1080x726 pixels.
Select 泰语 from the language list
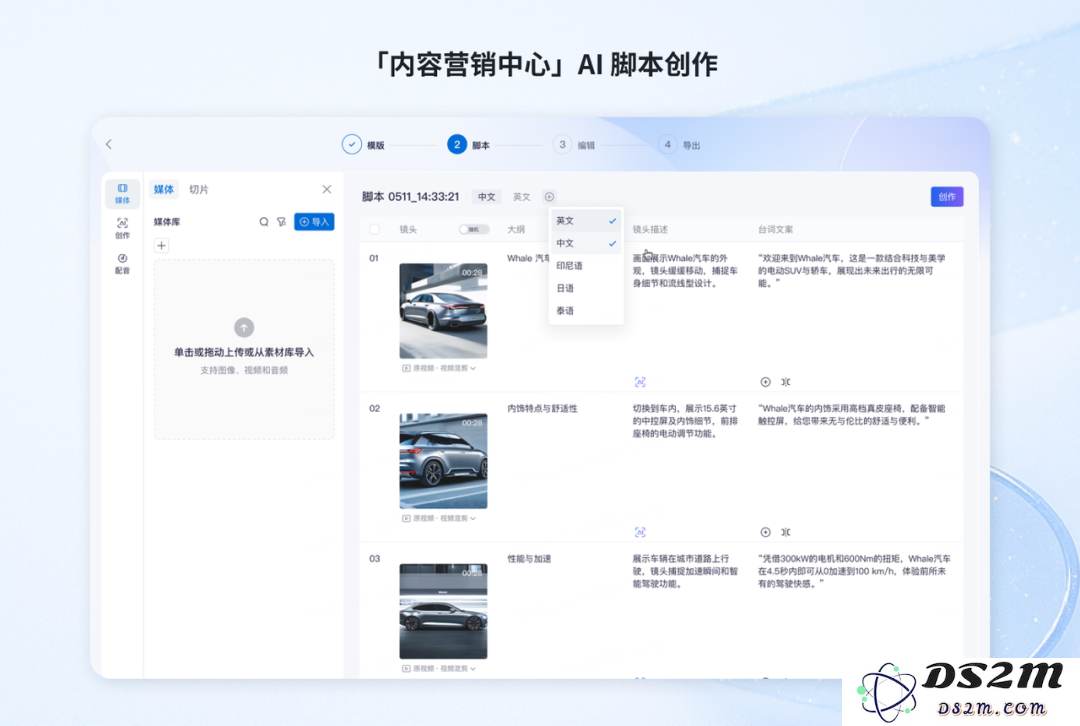coord(586,311)
